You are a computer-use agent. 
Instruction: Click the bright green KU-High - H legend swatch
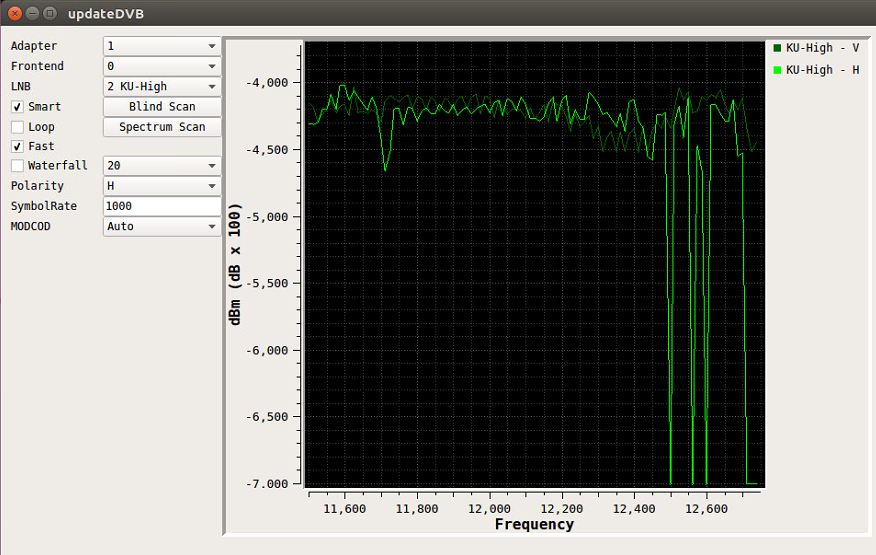(x=777, y=70)
